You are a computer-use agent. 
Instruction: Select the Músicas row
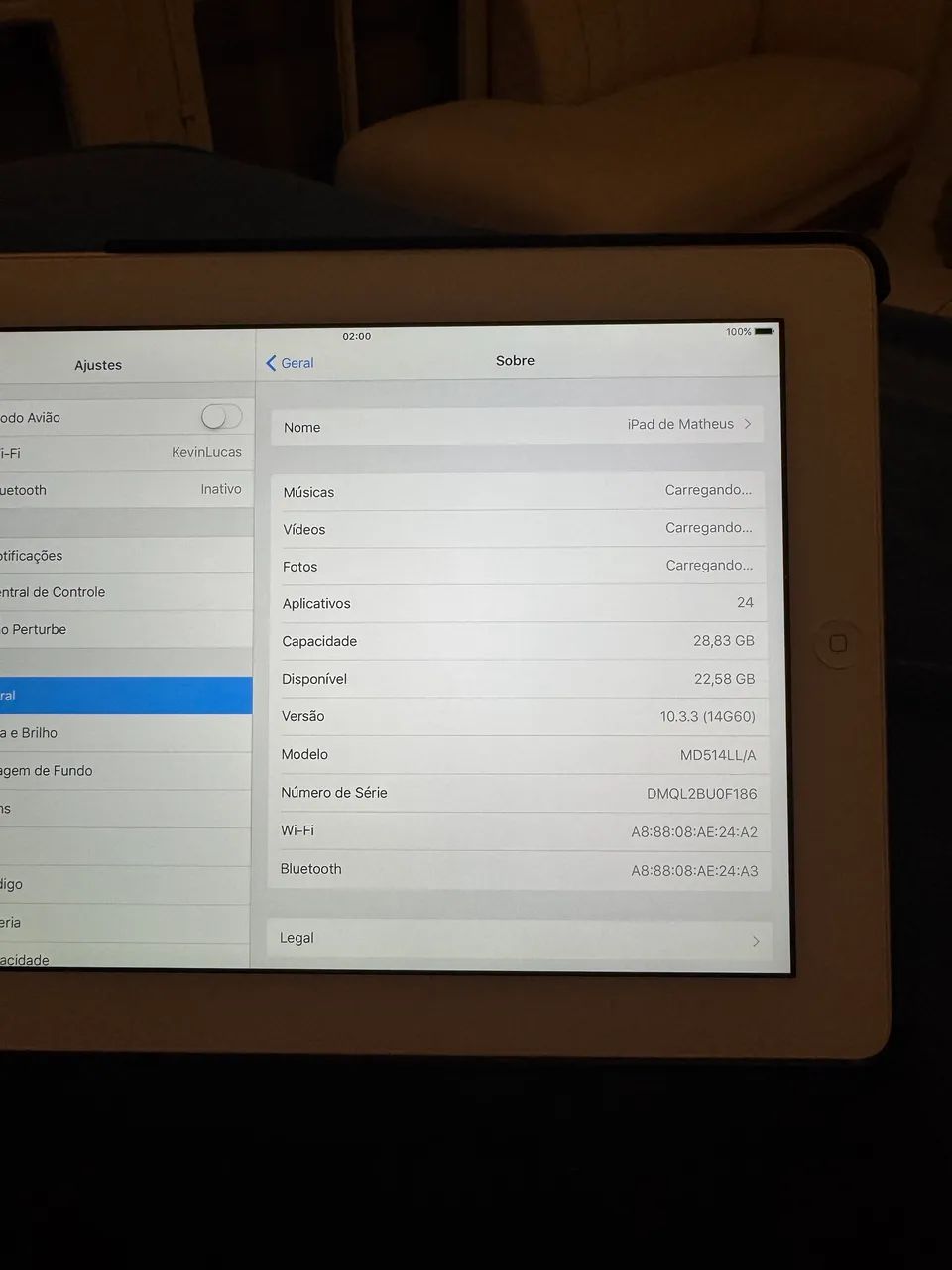coord(519,491)
